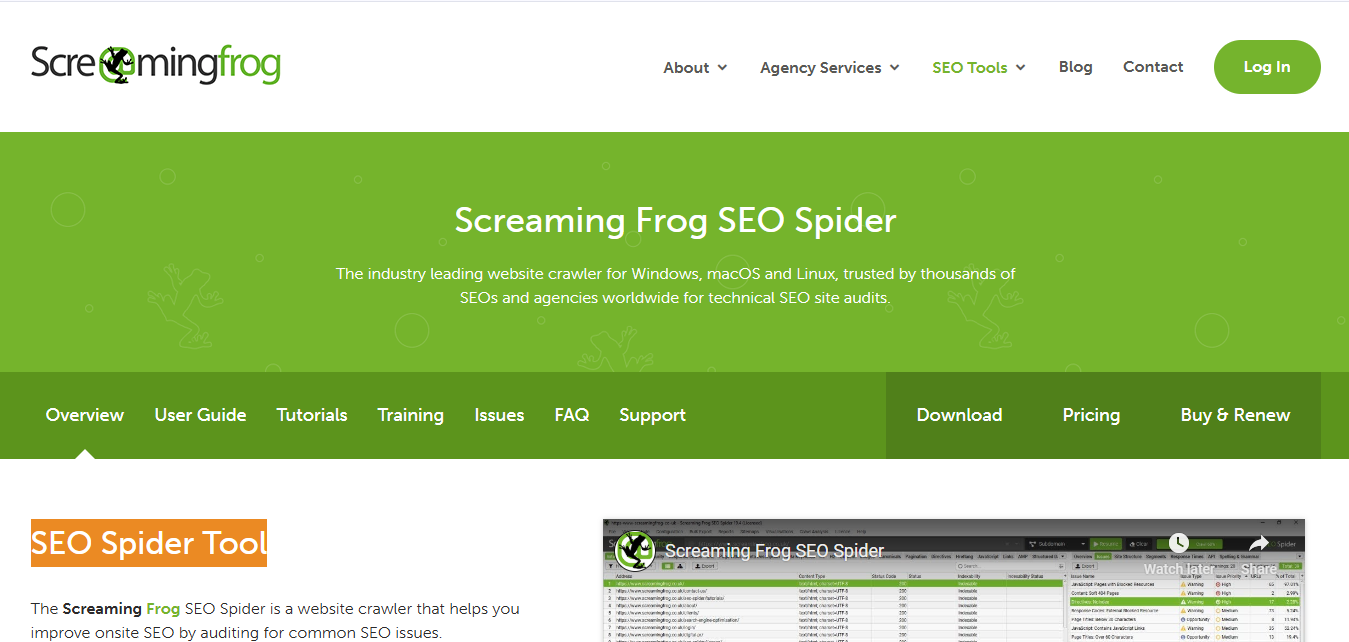
Task: Click the green Log In button
Action: point(1267,67)
